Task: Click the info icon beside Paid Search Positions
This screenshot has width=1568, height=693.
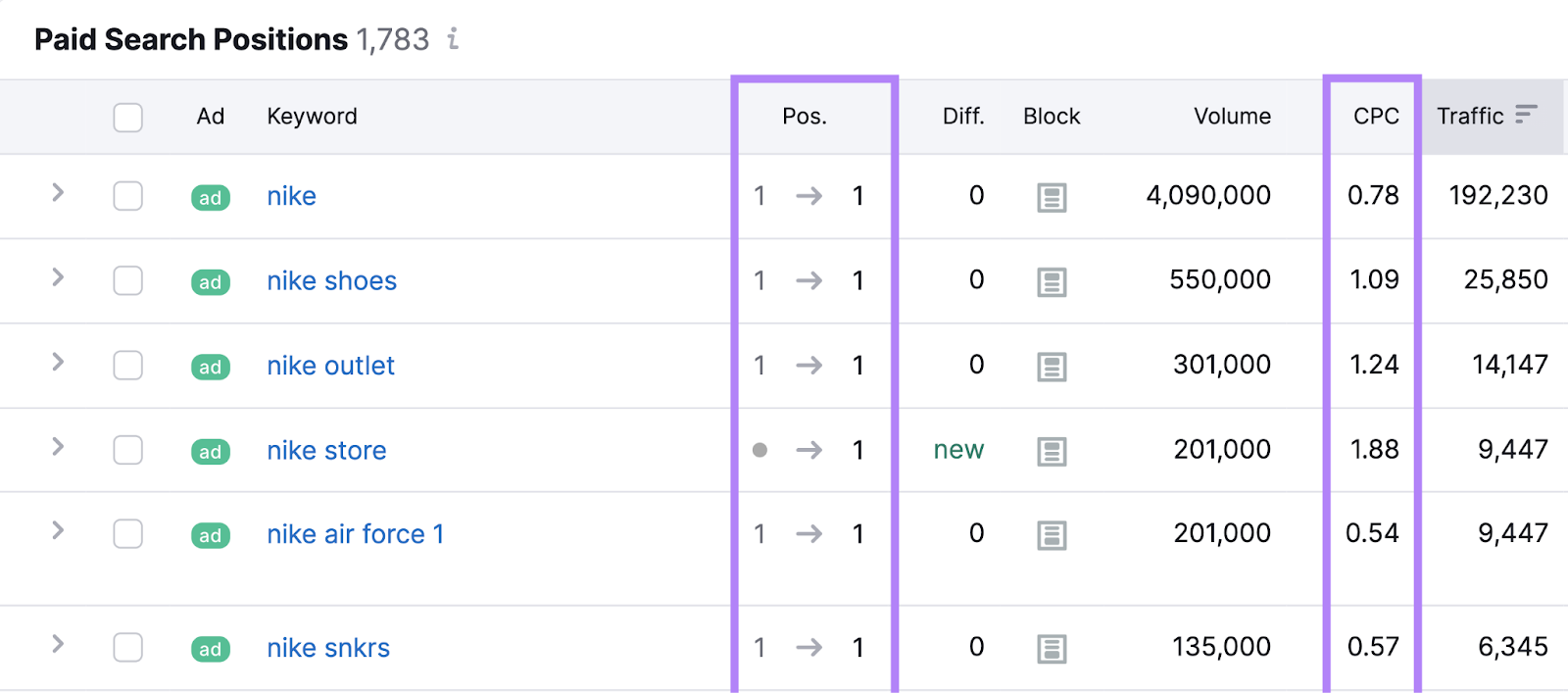Action: click(x=453, y=39)
